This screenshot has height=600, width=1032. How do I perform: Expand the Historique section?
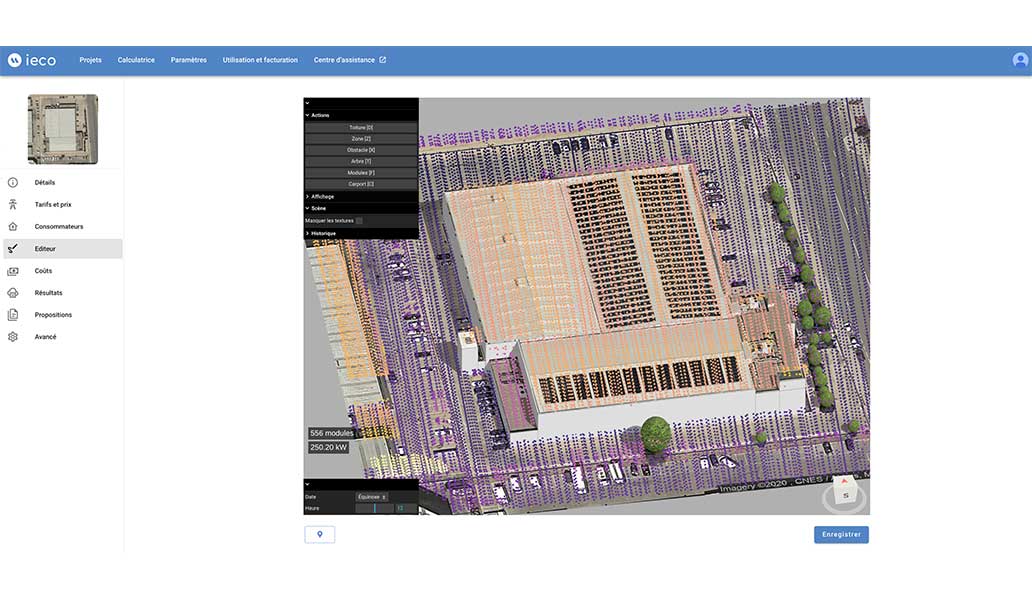tap(308, 233)
